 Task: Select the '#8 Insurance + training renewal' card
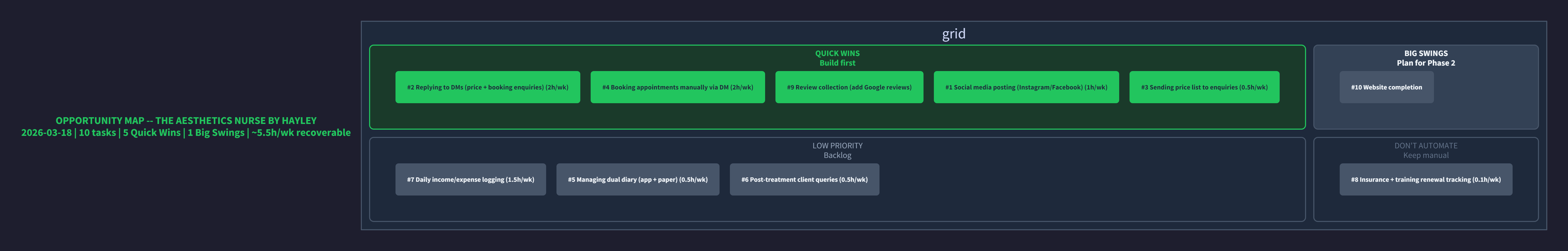point(1426,180)
